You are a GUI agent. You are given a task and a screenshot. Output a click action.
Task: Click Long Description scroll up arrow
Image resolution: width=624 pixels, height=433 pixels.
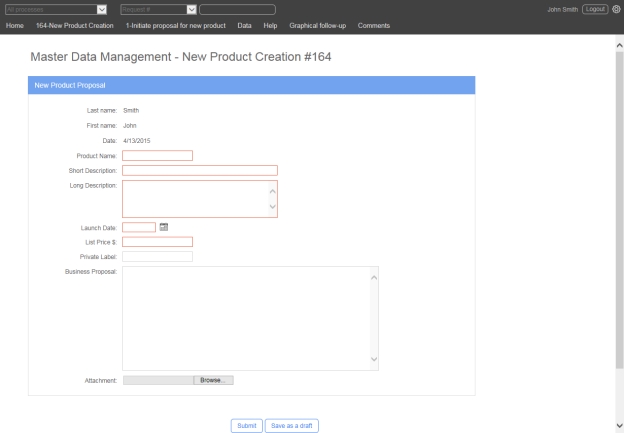click(x=272, y=190)
